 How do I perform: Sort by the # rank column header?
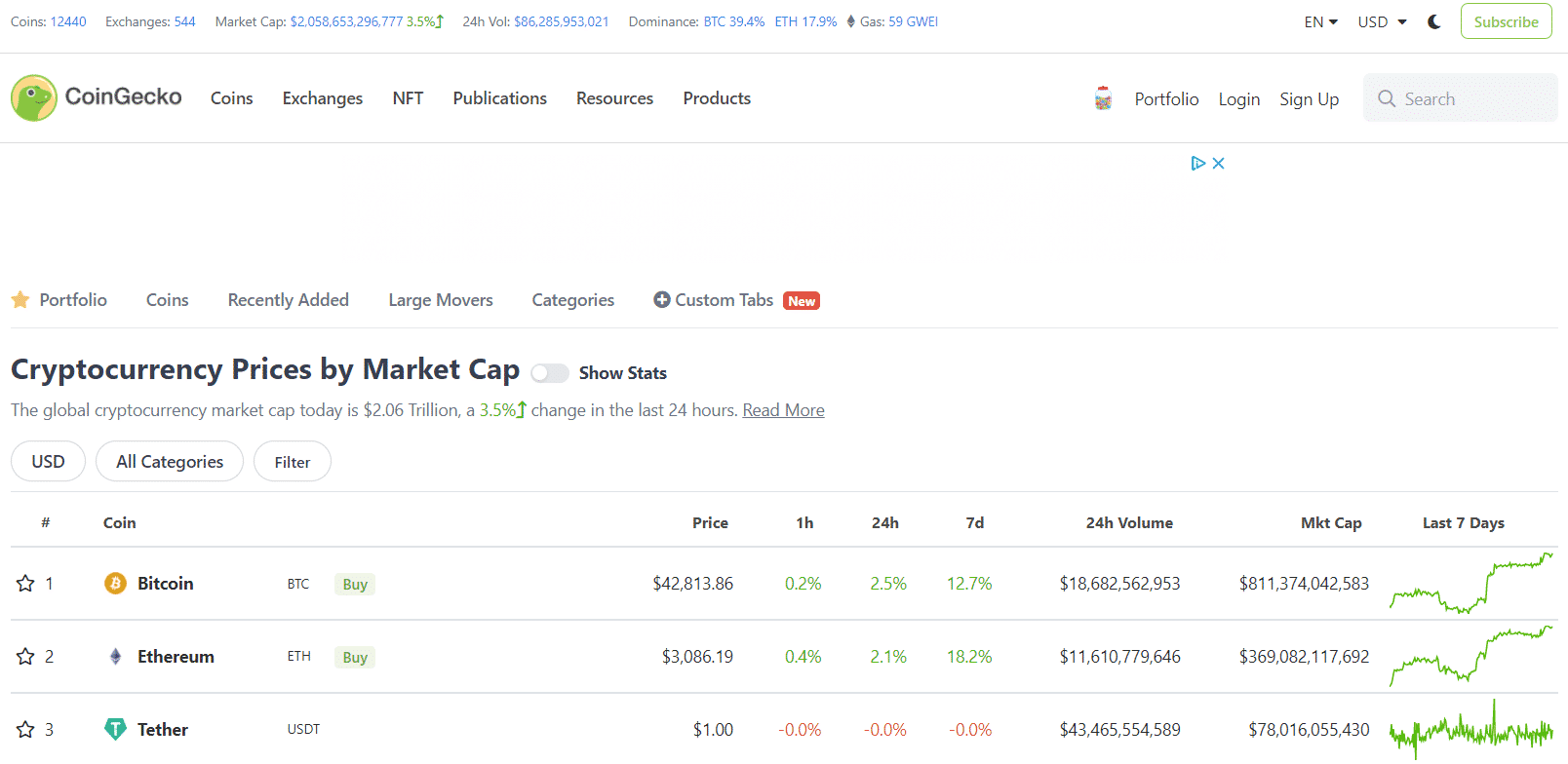[46, 523]
